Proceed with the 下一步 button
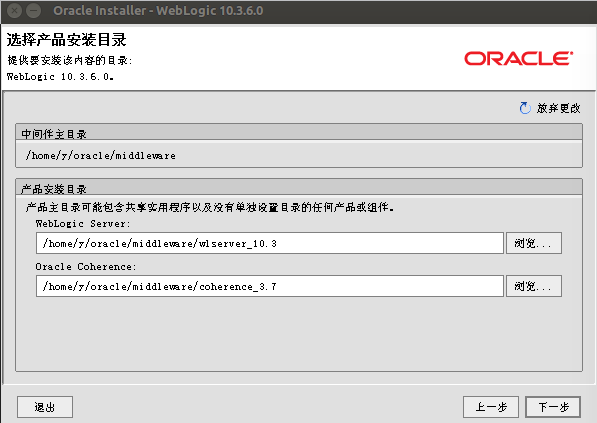The image size is (597, 423). pyautogui.click(x=553, y=407)
